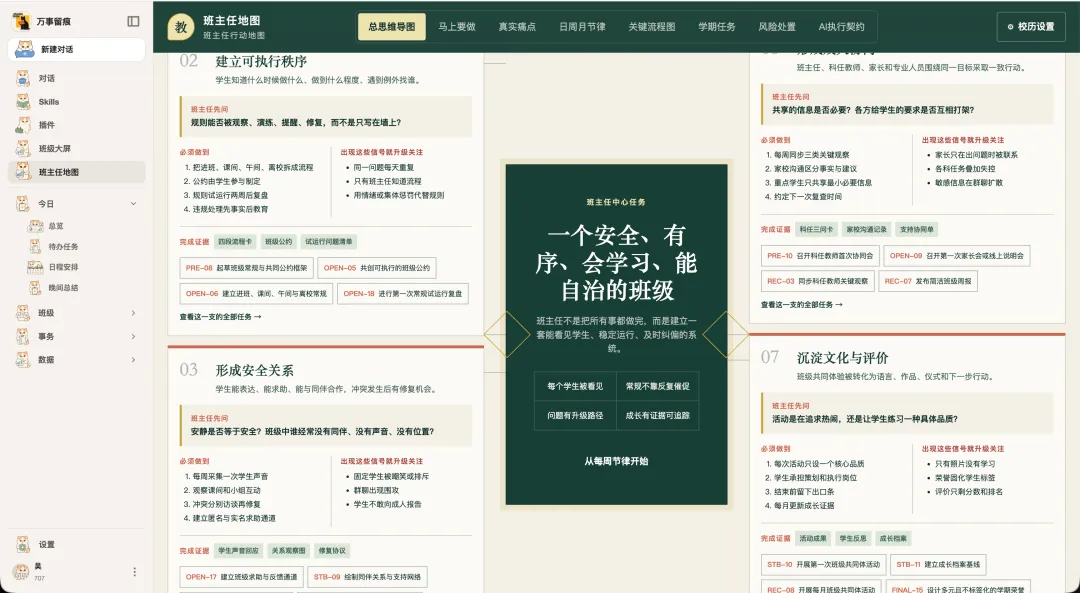Image resolution: width=1080 pixels, height=593 pixels.
Task: Open task OPEN-09 召开第一次家长会或线上说明会
Action: (x=957, y=256)
